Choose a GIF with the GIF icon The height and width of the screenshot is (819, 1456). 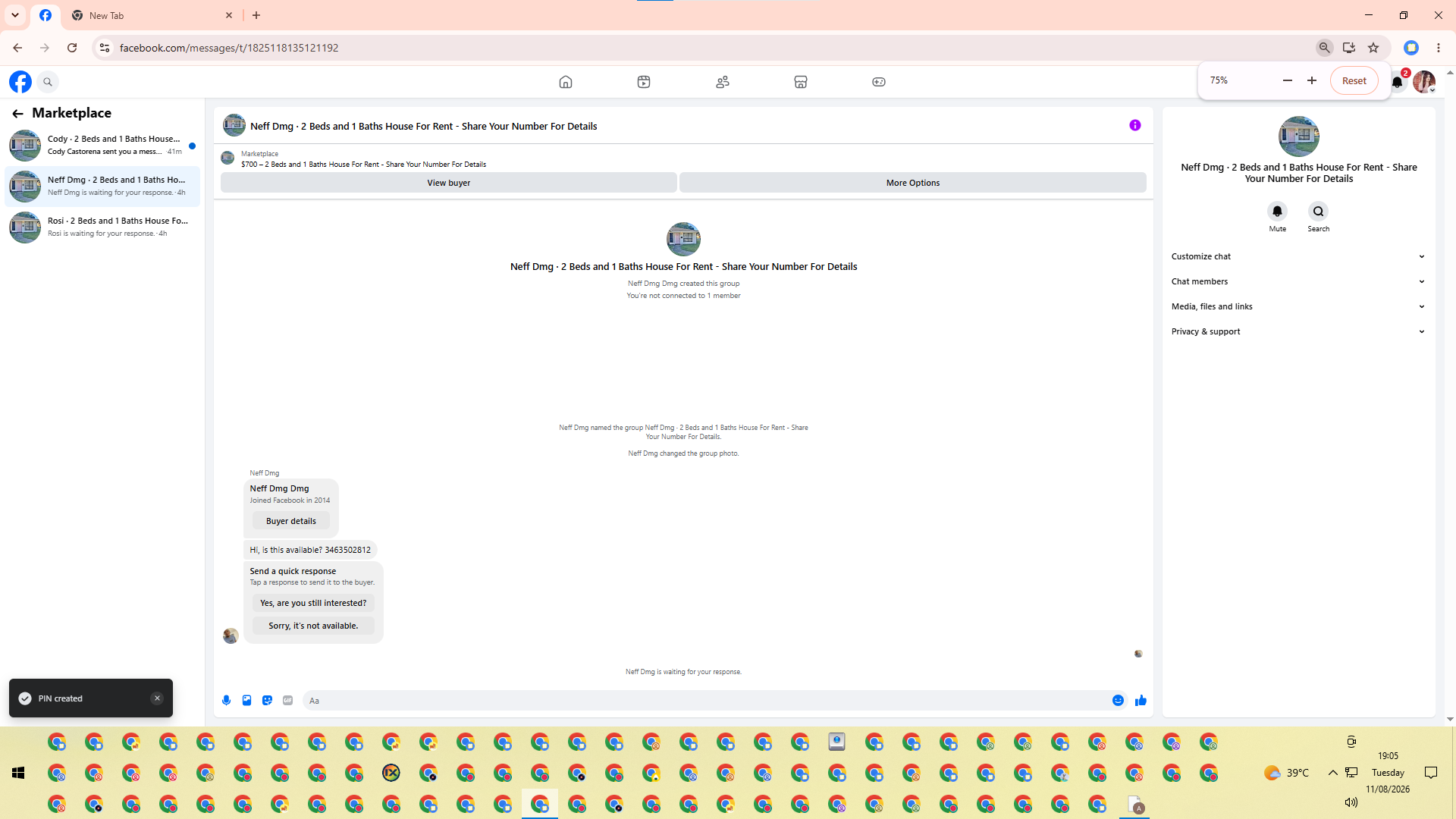pyautogui.click(x=287, y=701)
